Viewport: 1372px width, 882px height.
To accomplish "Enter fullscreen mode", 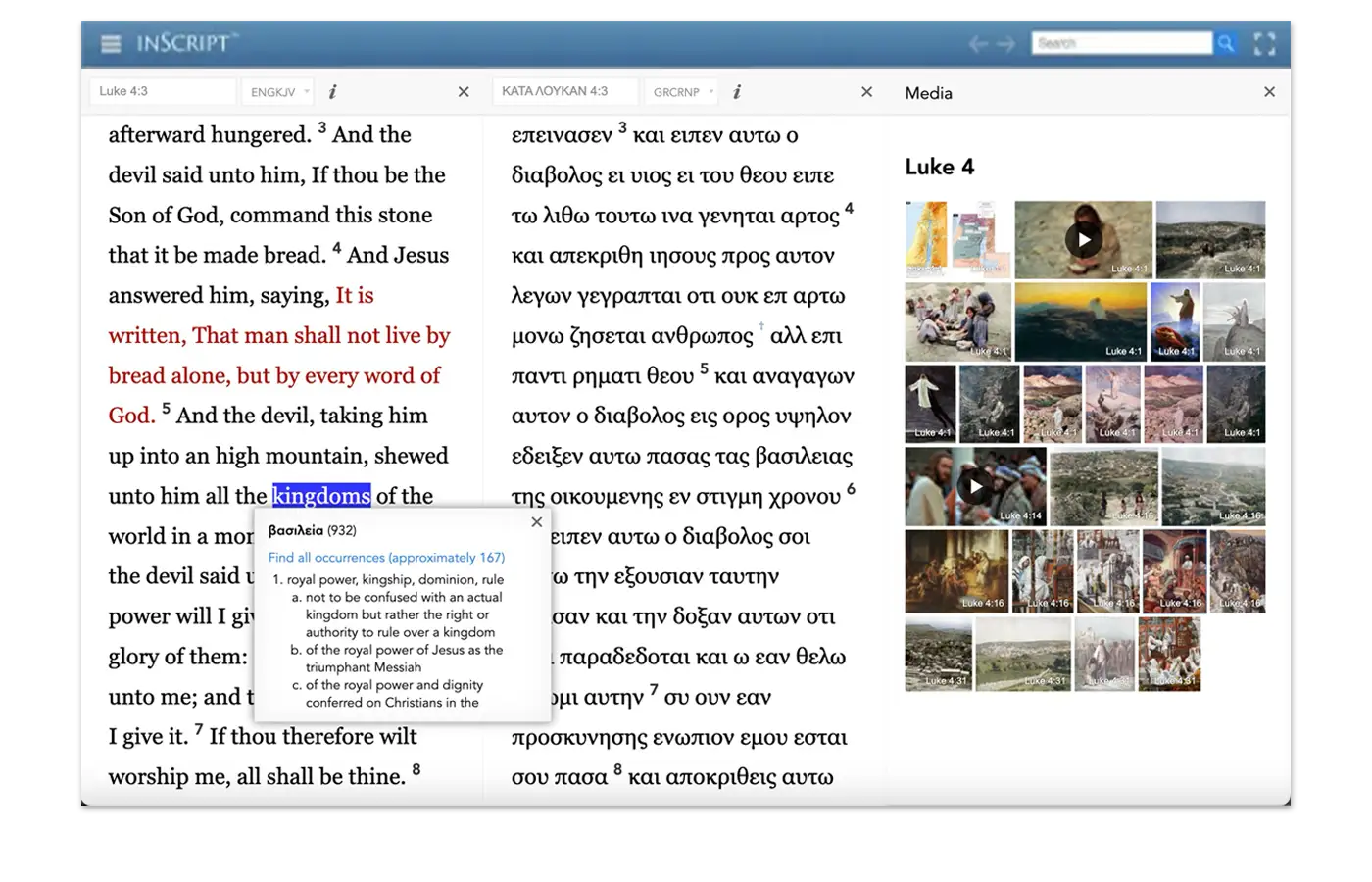I will (x=1265, y=43).
